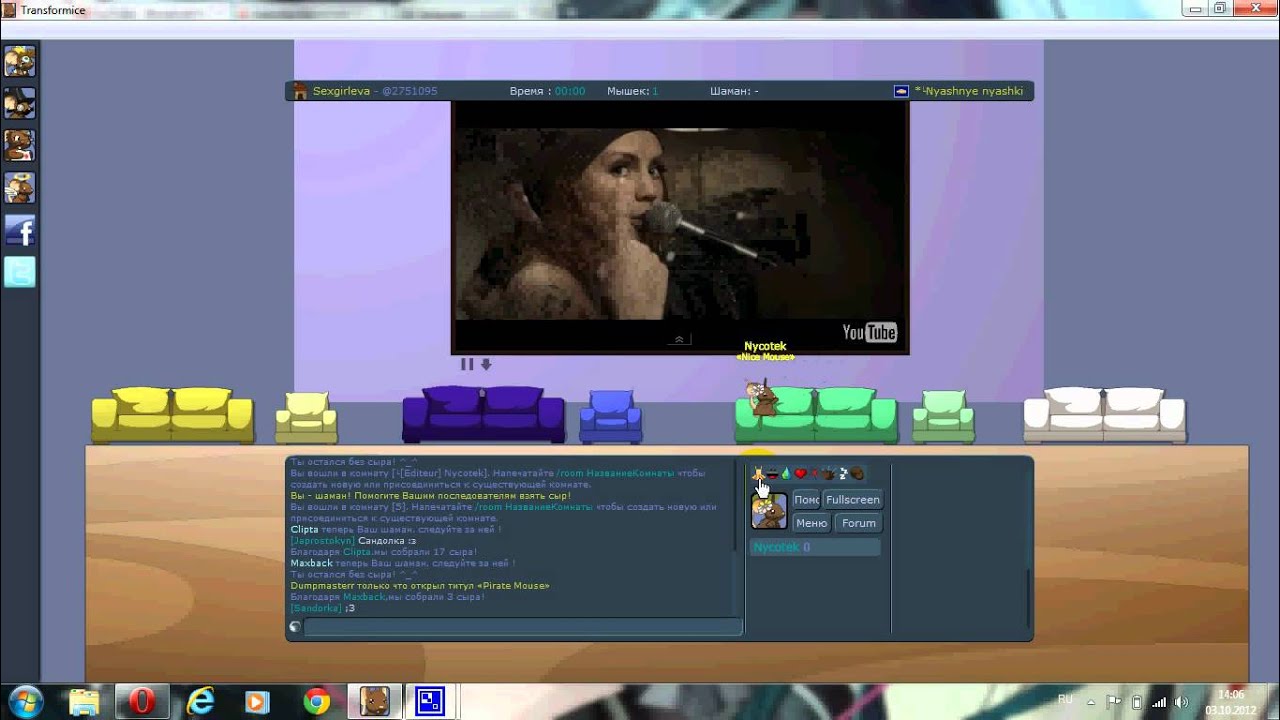Viewport: 1280px width, 720px height.
Task: Click the Nycotek mouse character on the sofa
Action: click(x=762, y=399)
